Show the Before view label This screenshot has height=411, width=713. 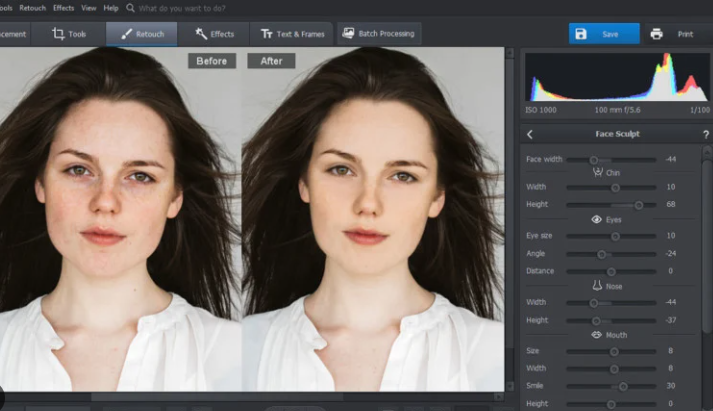point(212,61)
